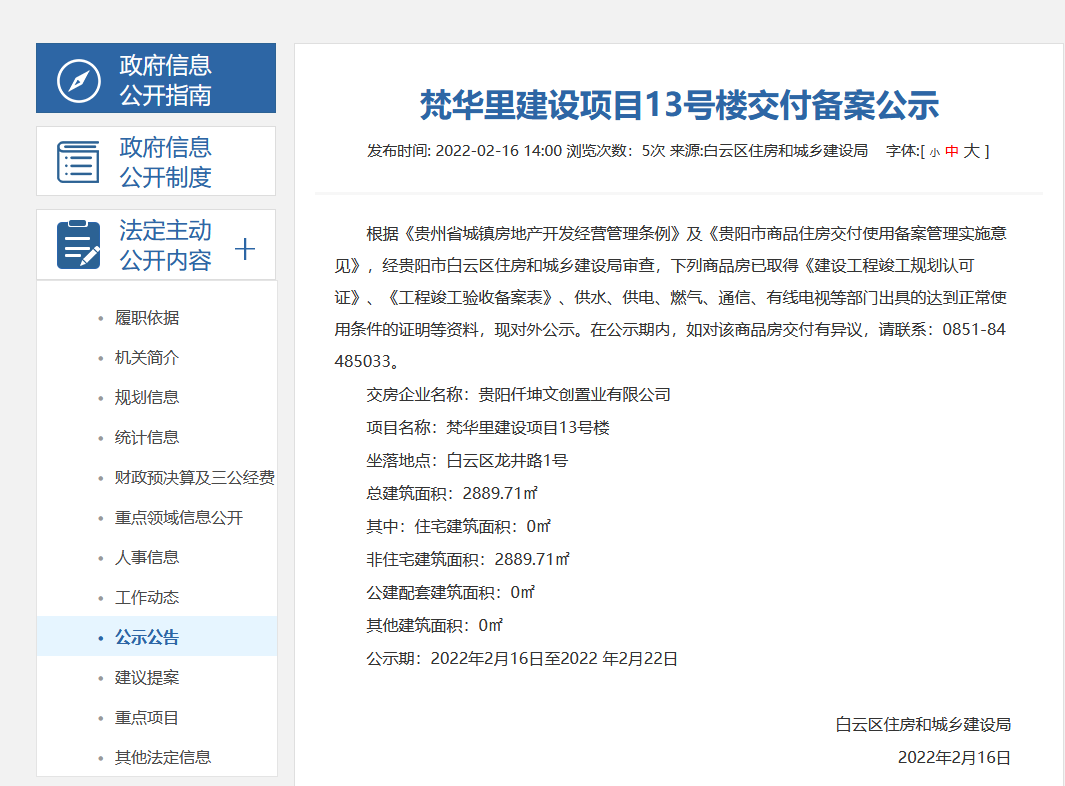Open 其他法定信息 in sidebar
The width and height of the screenshot is (1065, 786).
click(163, 758)
